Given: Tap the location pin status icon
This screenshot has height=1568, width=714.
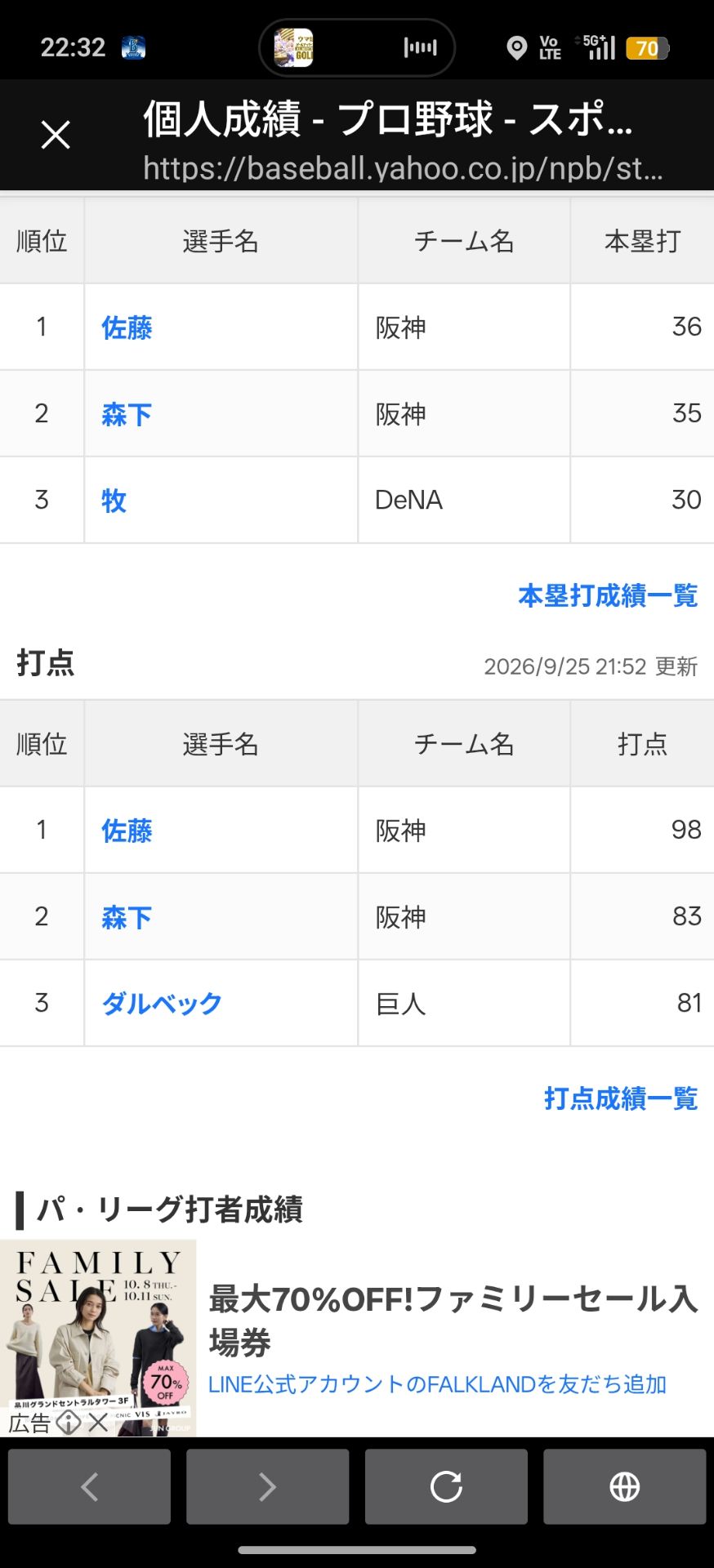Looking at the screenshot, I should pos(516,48).
